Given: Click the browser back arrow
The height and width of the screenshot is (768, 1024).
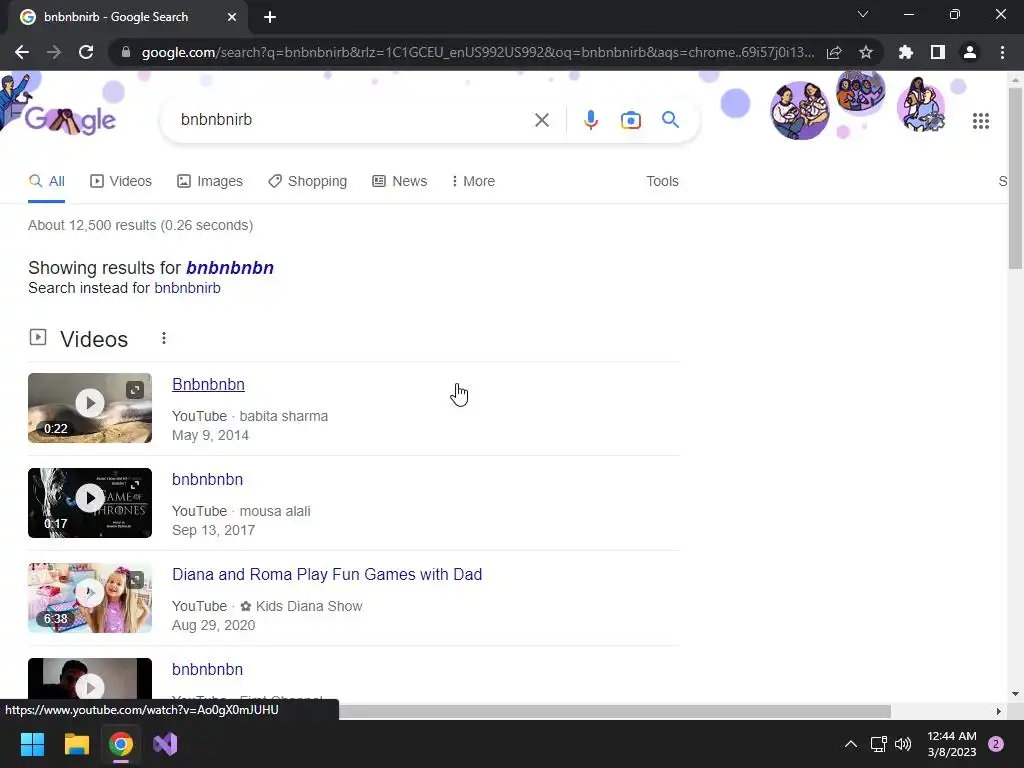Looking at the screenshot, I should click(22, 52).
